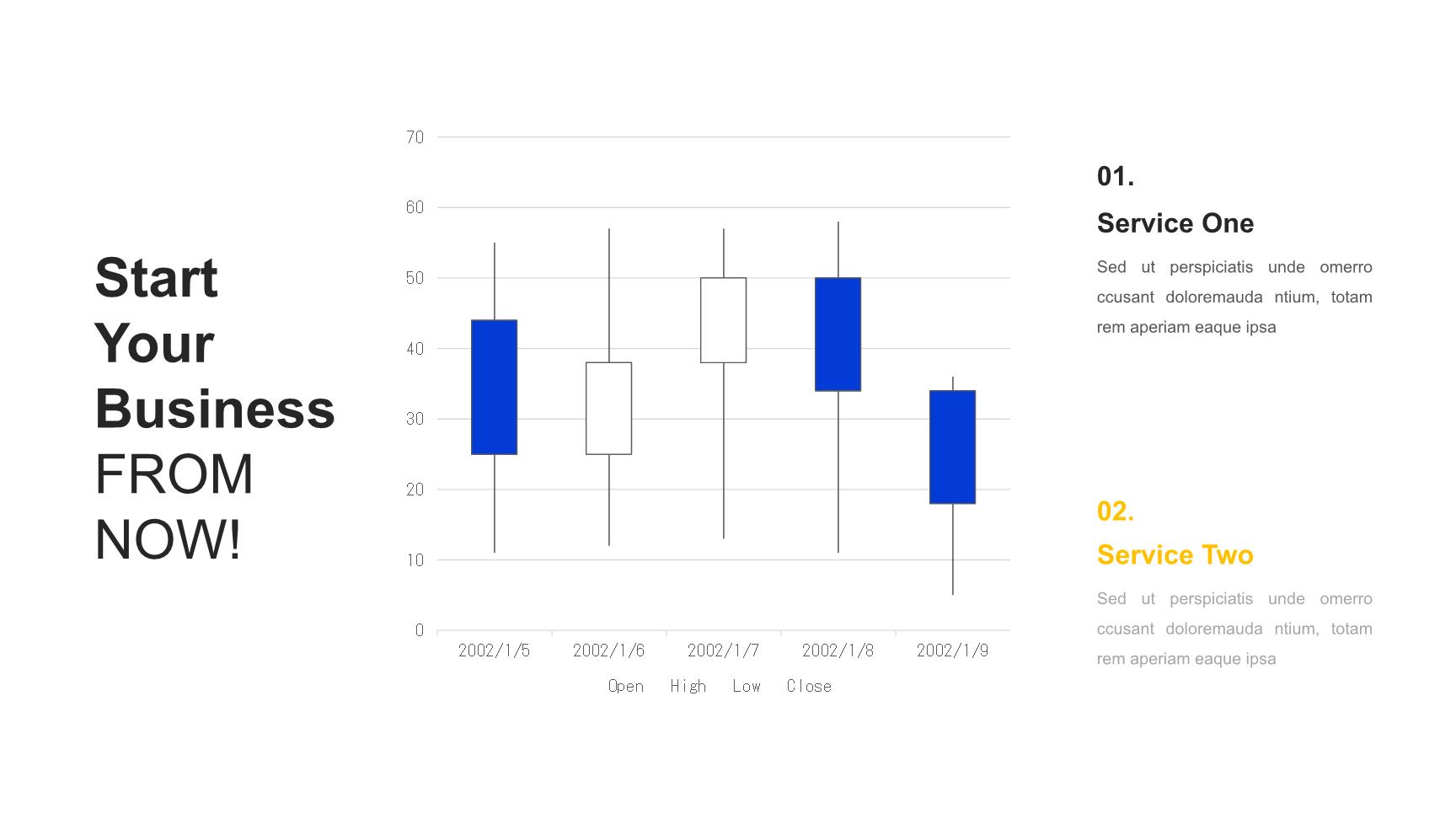
Task: Select the Start Your Business title text
Action: pyautogui.click(x=215, y=343)
